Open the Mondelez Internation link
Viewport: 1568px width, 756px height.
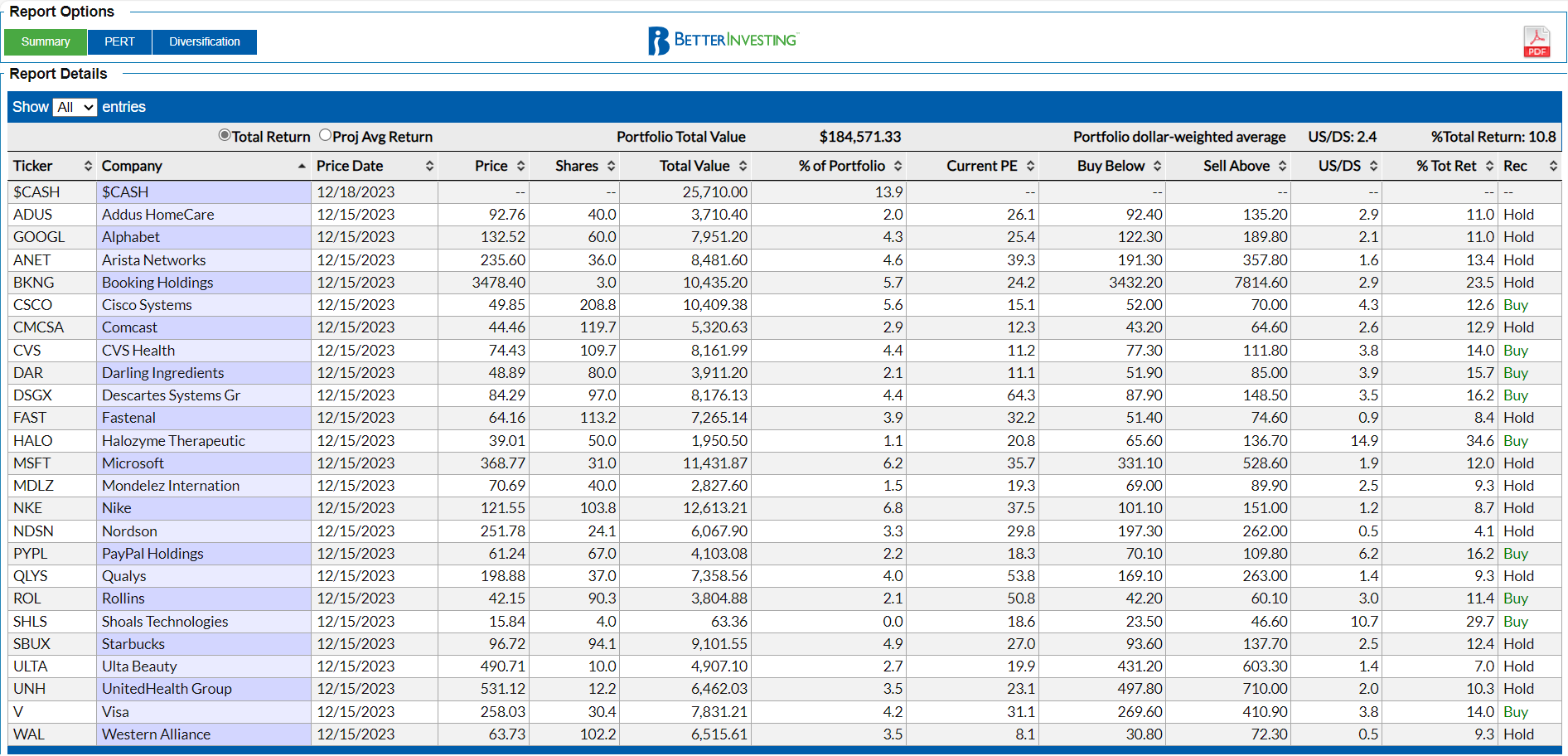171,486
